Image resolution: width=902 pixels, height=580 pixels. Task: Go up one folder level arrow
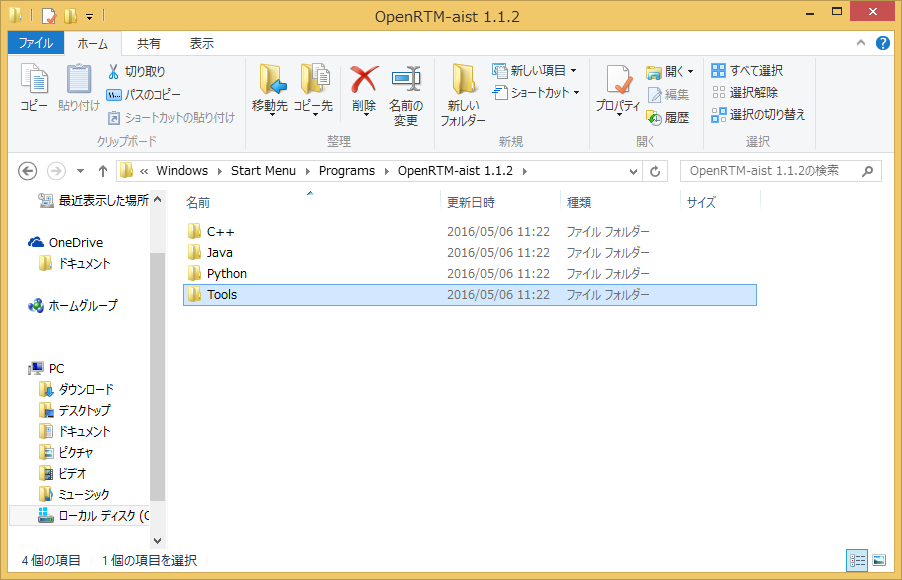103,171
